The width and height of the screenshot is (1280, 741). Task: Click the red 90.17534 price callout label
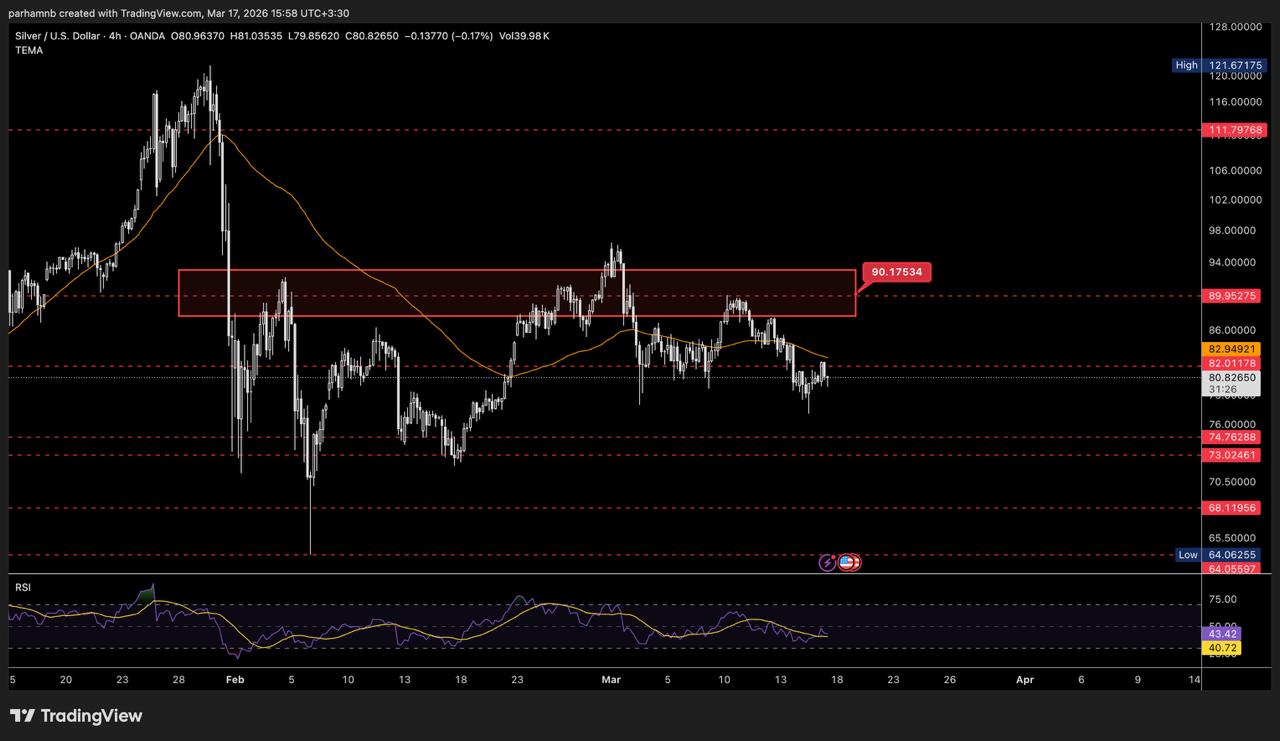pyautogui.click(x=896, y=271)
